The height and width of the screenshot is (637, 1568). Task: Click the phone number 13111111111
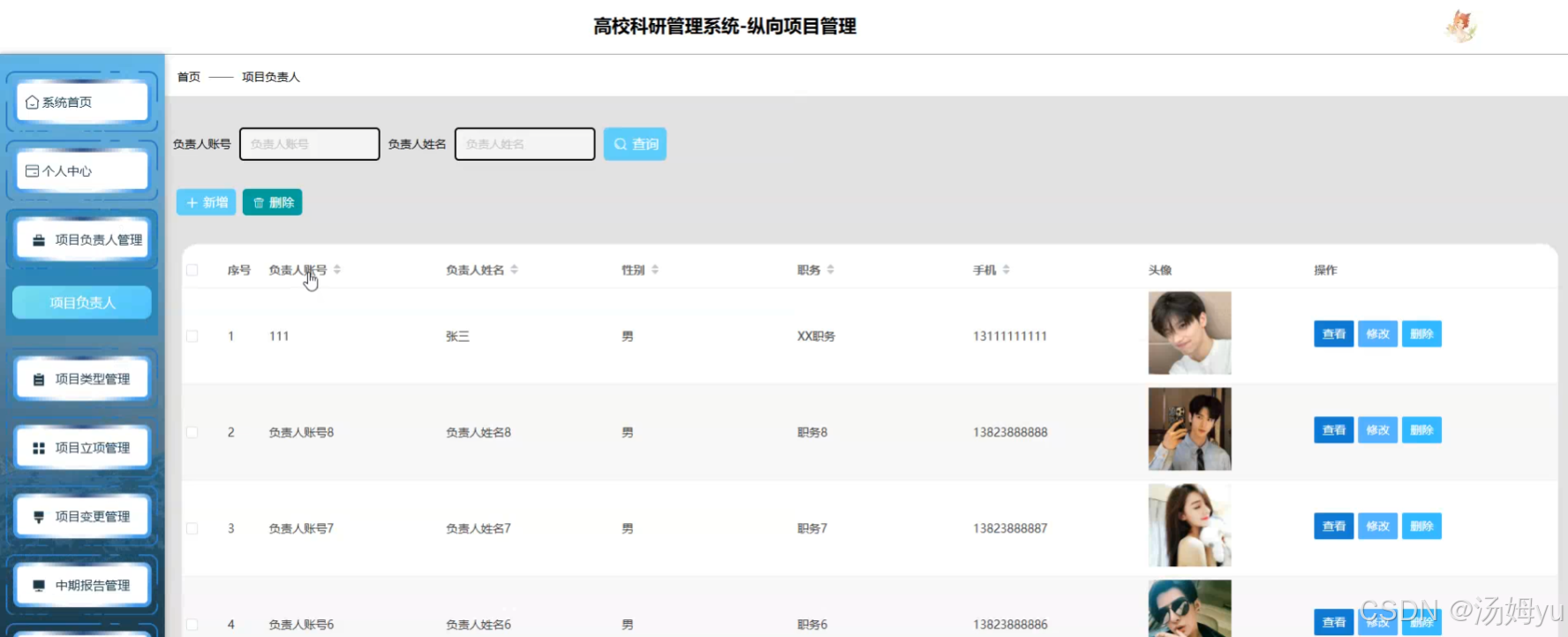coord(1010,337)
